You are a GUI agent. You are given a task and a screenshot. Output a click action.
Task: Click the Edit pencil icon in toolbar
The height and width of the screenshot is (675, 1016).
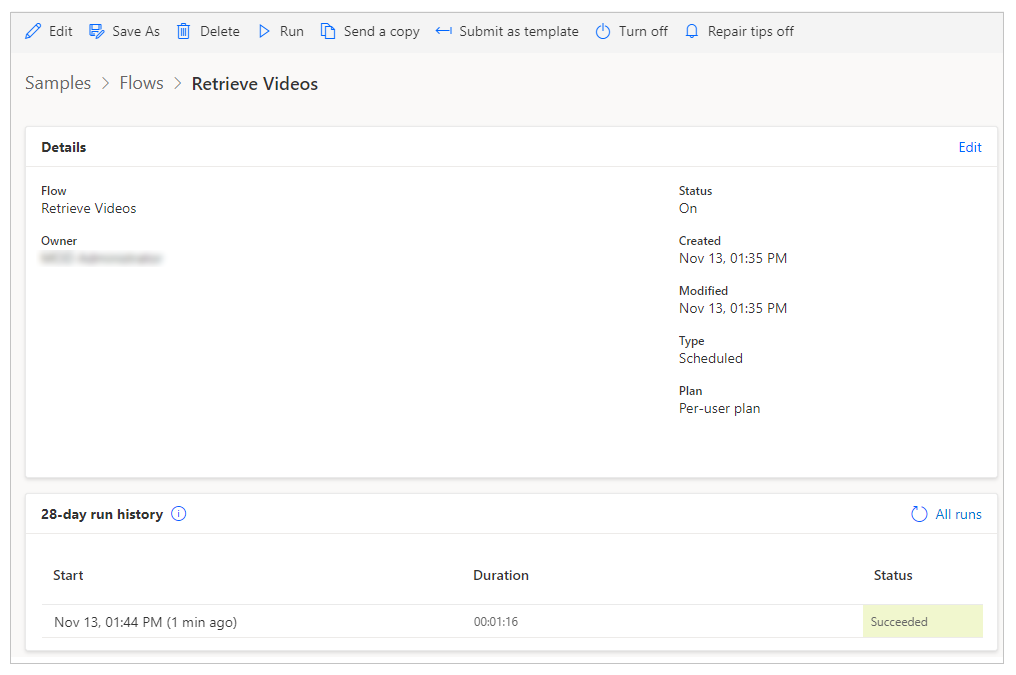click(x=33, y=31)
